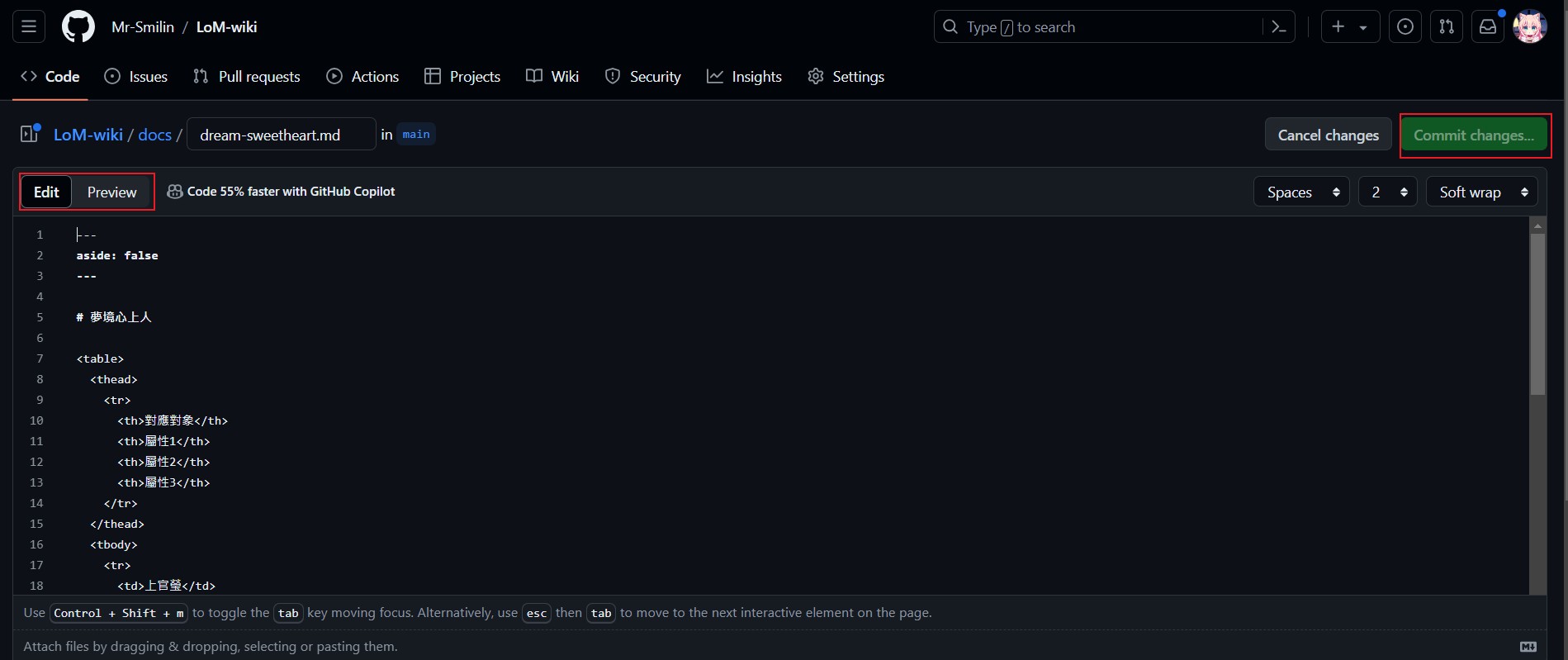Click the docs folder breadcrumb link
The height and width of the screenshot is (660, 1568).
click(x=154, y=135)
